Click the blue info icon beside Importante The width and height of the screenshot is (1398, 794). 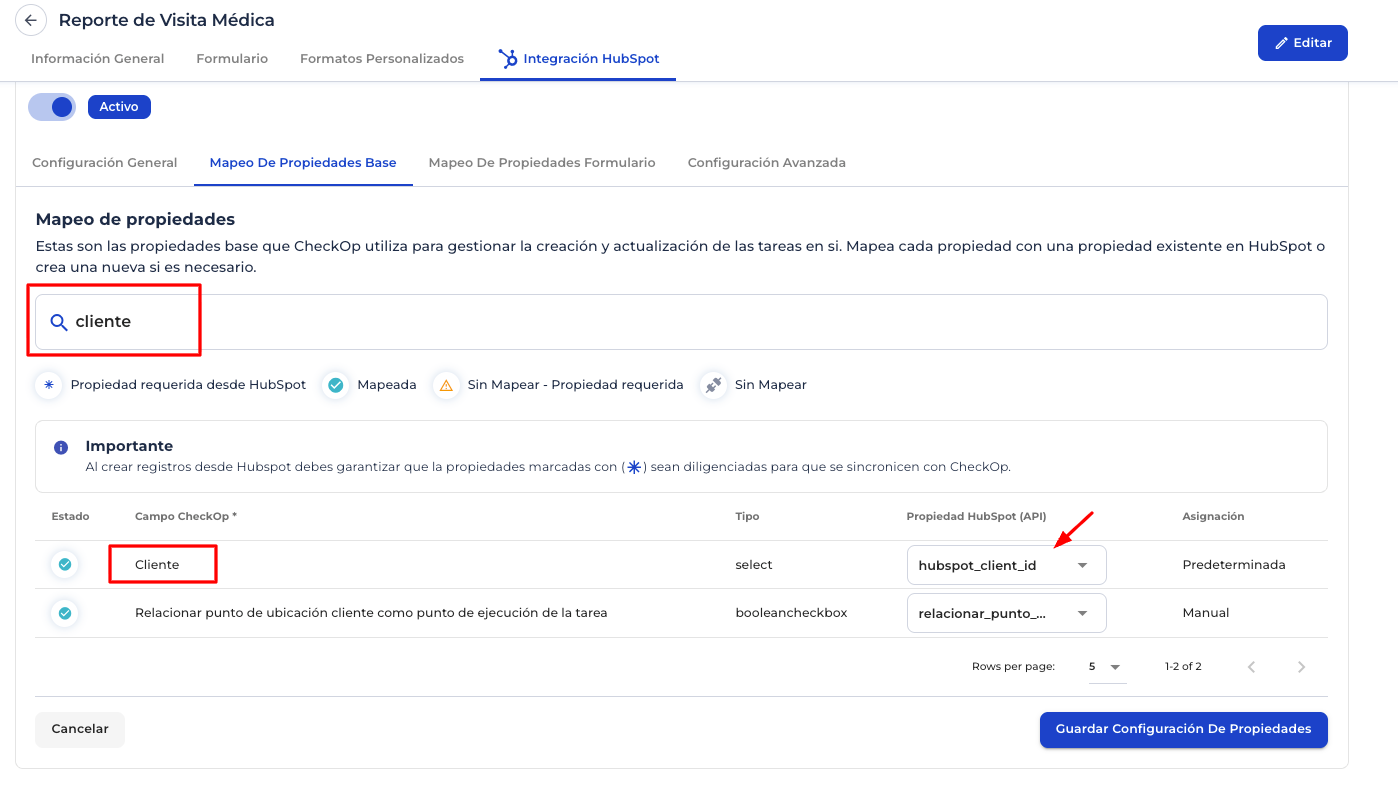click(61, 447)
